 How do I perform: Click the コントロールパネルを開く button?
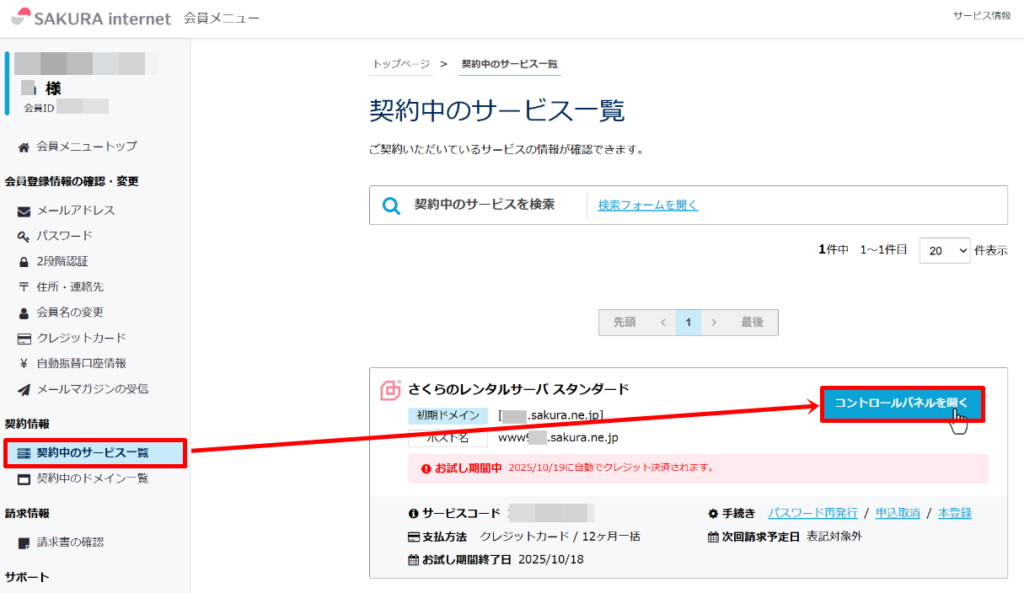coord(902,403)
